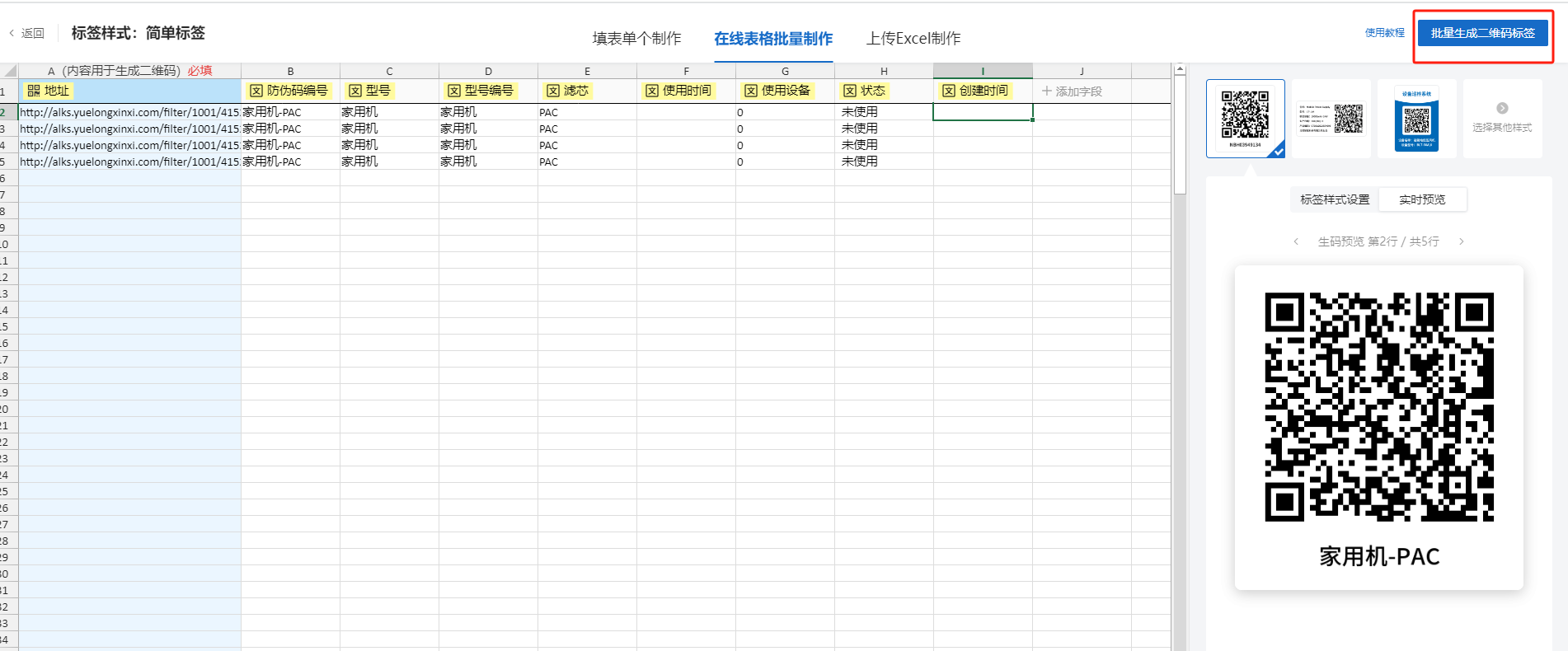Switch to 填表单个制作 tab

coord(636,39)
